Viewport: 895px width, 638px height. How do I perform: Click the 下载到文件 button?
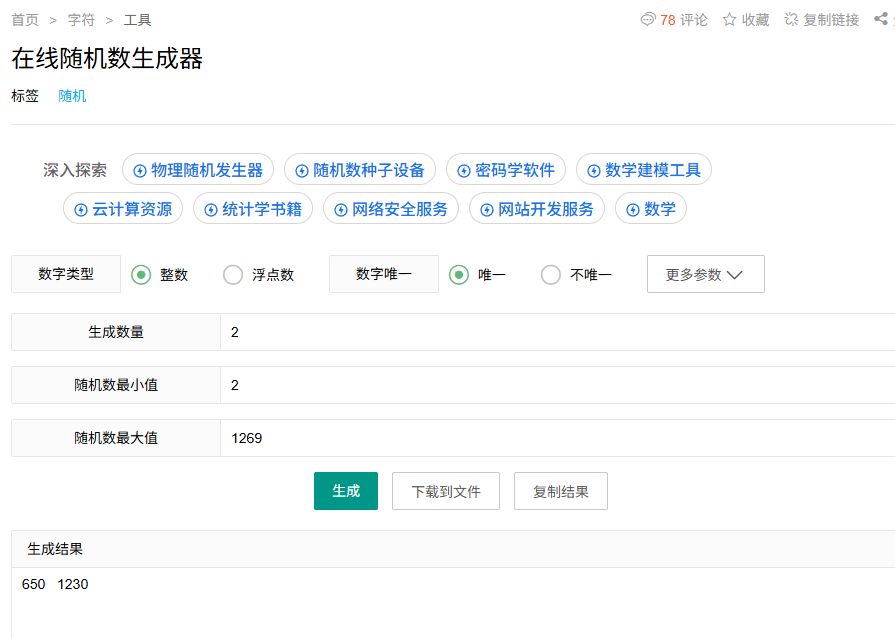(445, 492)
